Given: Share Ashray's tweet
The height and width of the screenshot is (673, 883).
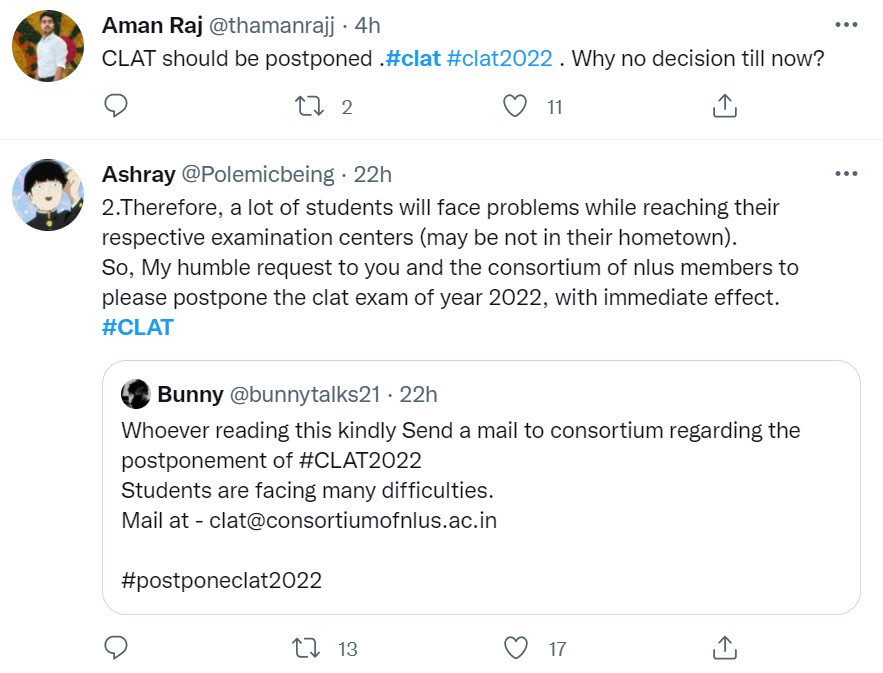Looking at the screenshot, I should 724,648.
